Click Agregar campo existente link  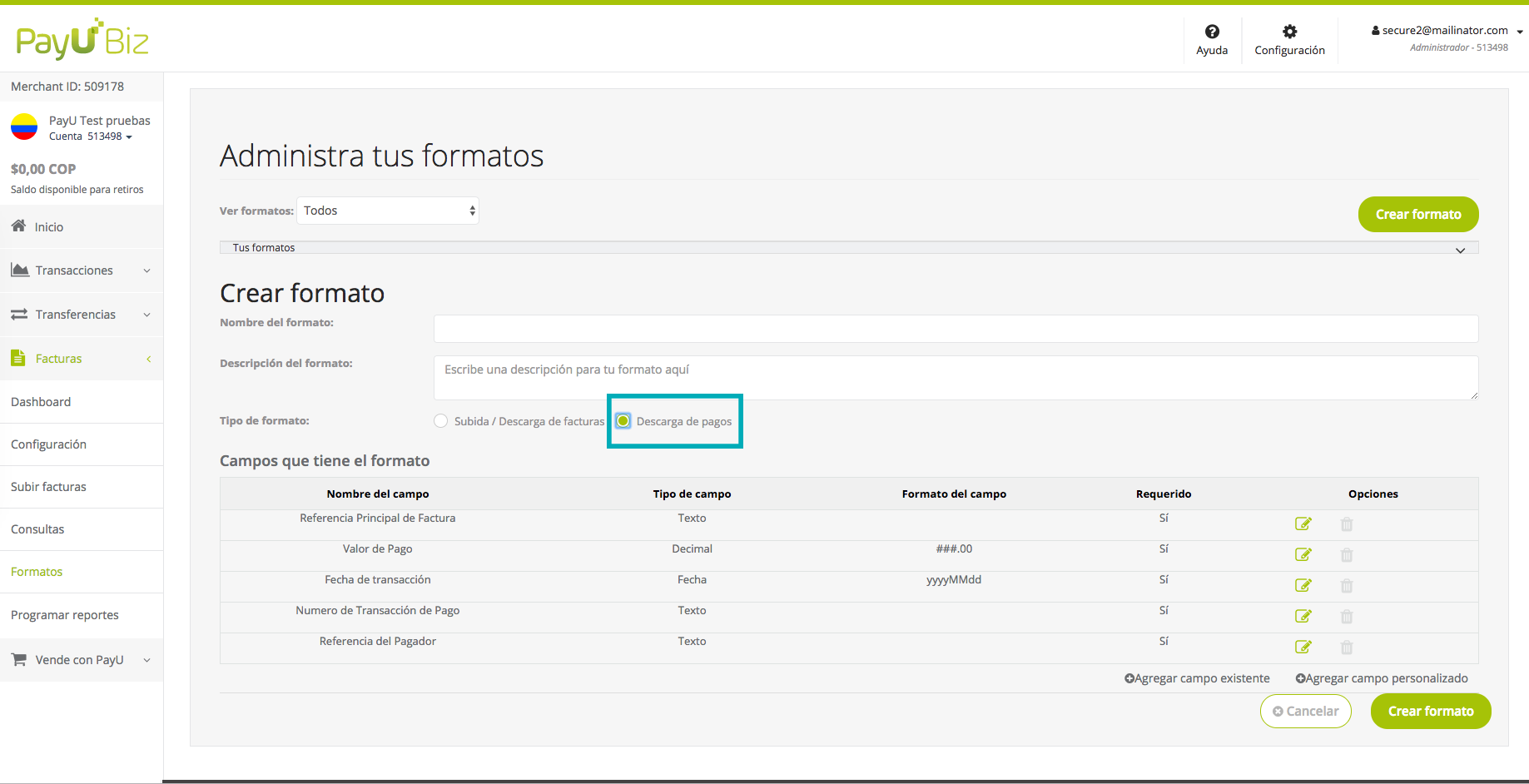[1197, 678]
